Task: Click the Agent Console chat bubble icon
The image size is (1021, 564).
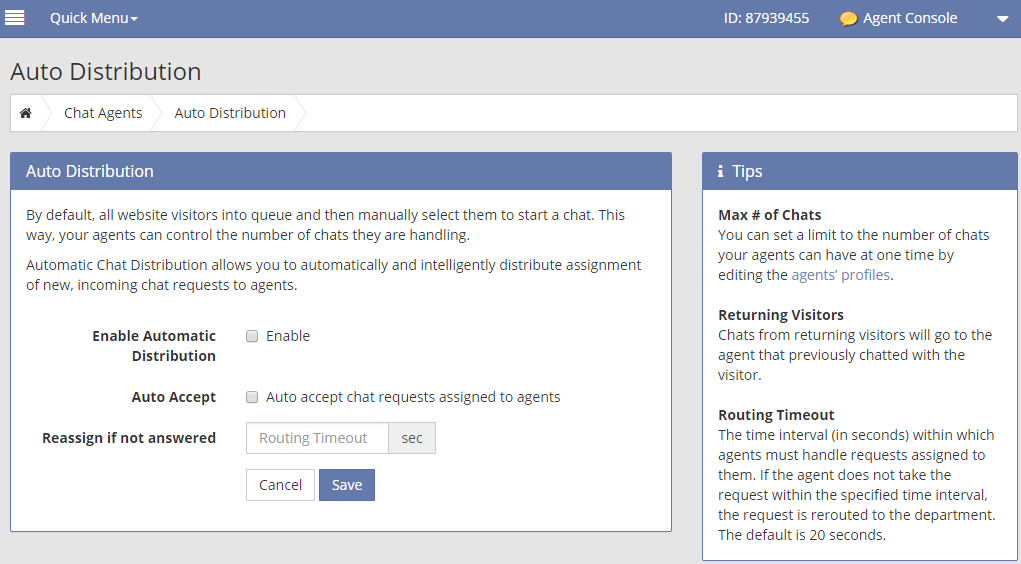Action: 848,19
